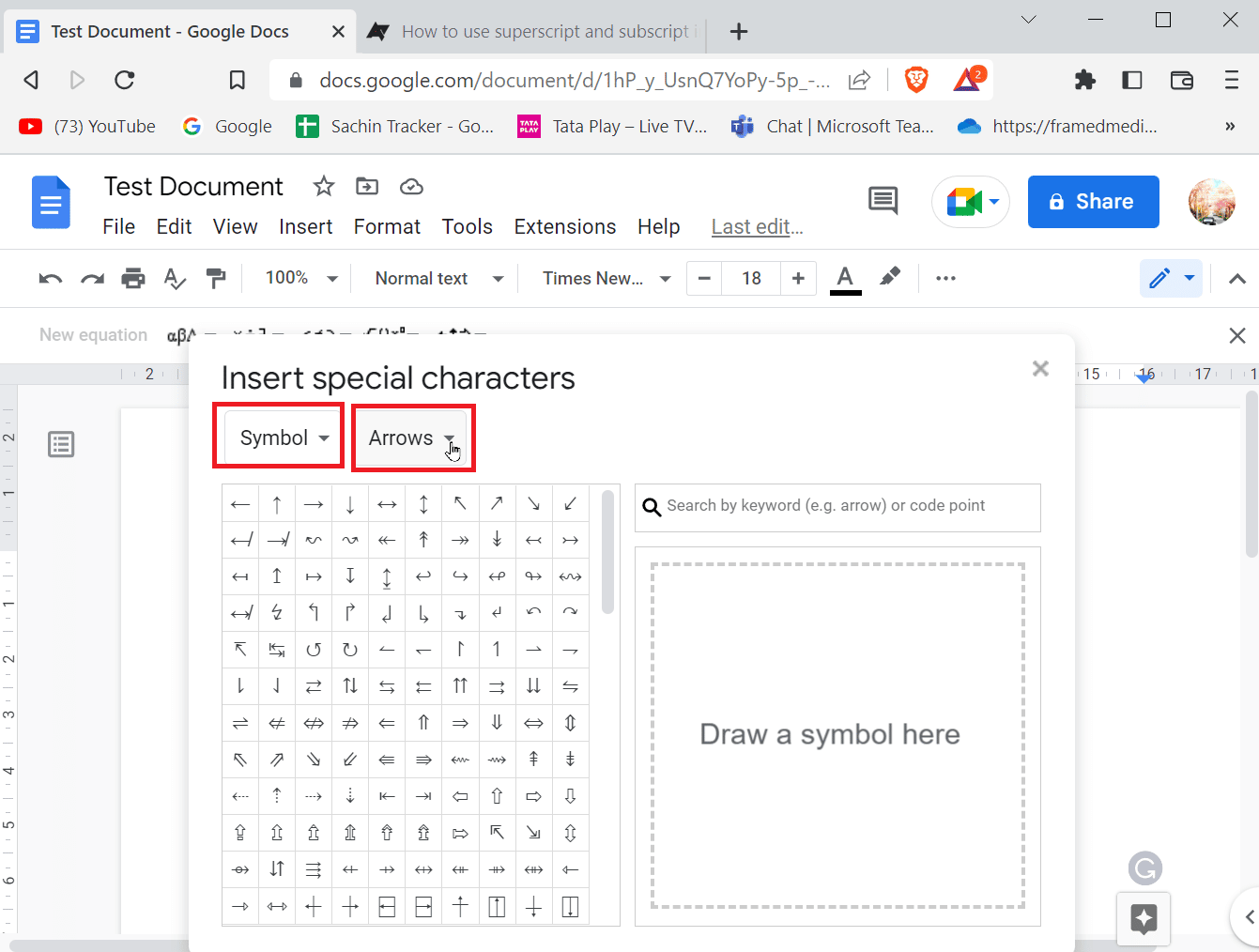Image resolution: width=1259 pixels, height=952 pixels.
Task: View last edit history link
Action: 757,226
